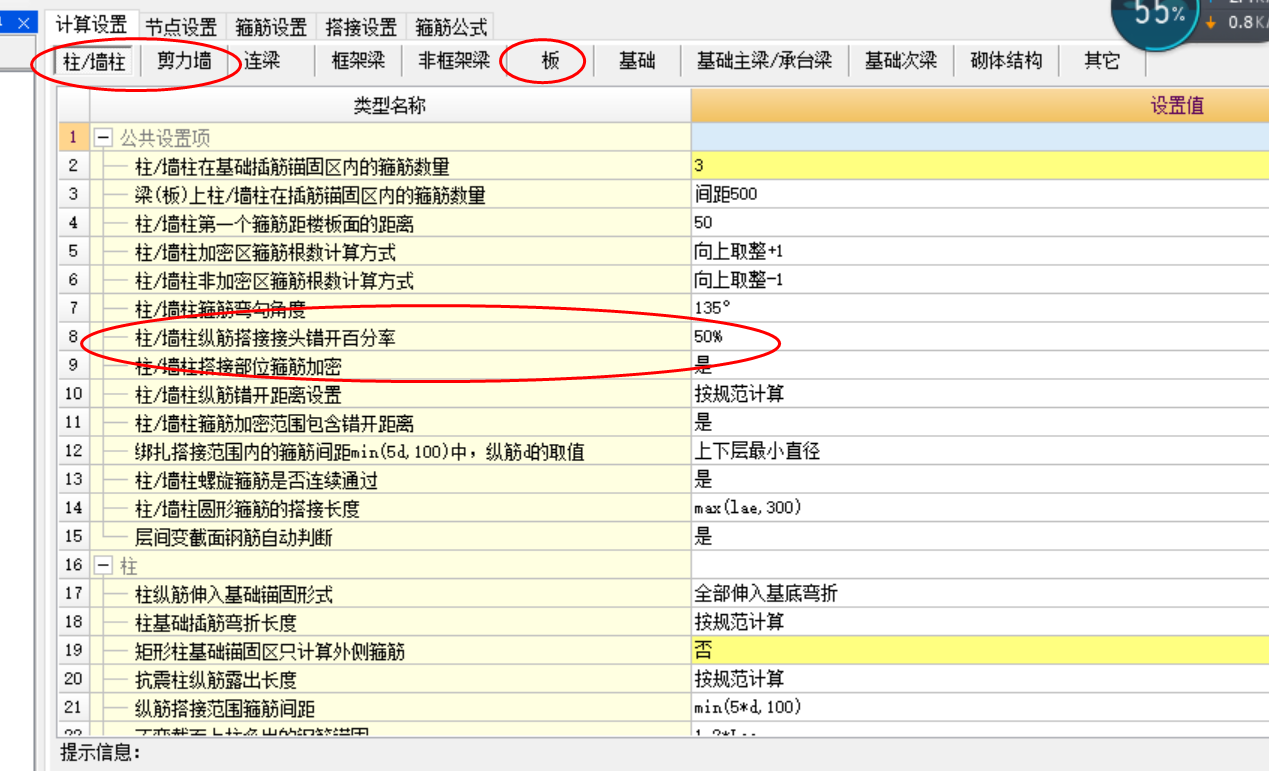Edit the 间距500 value cell
The image size is (1269, 771).
[x=980, y=195]
